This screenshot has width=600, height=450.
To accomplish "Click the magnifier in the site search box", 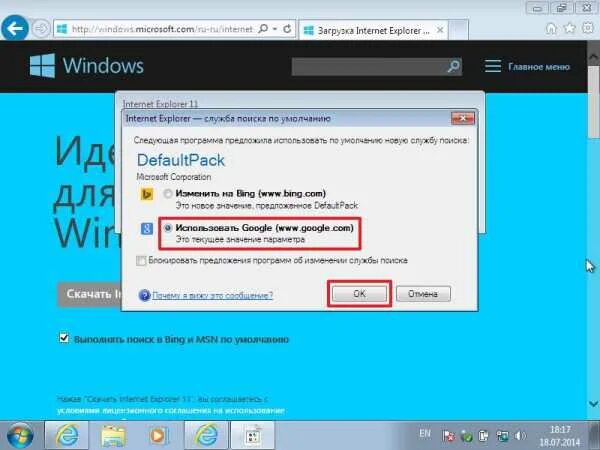I will 453,67.
